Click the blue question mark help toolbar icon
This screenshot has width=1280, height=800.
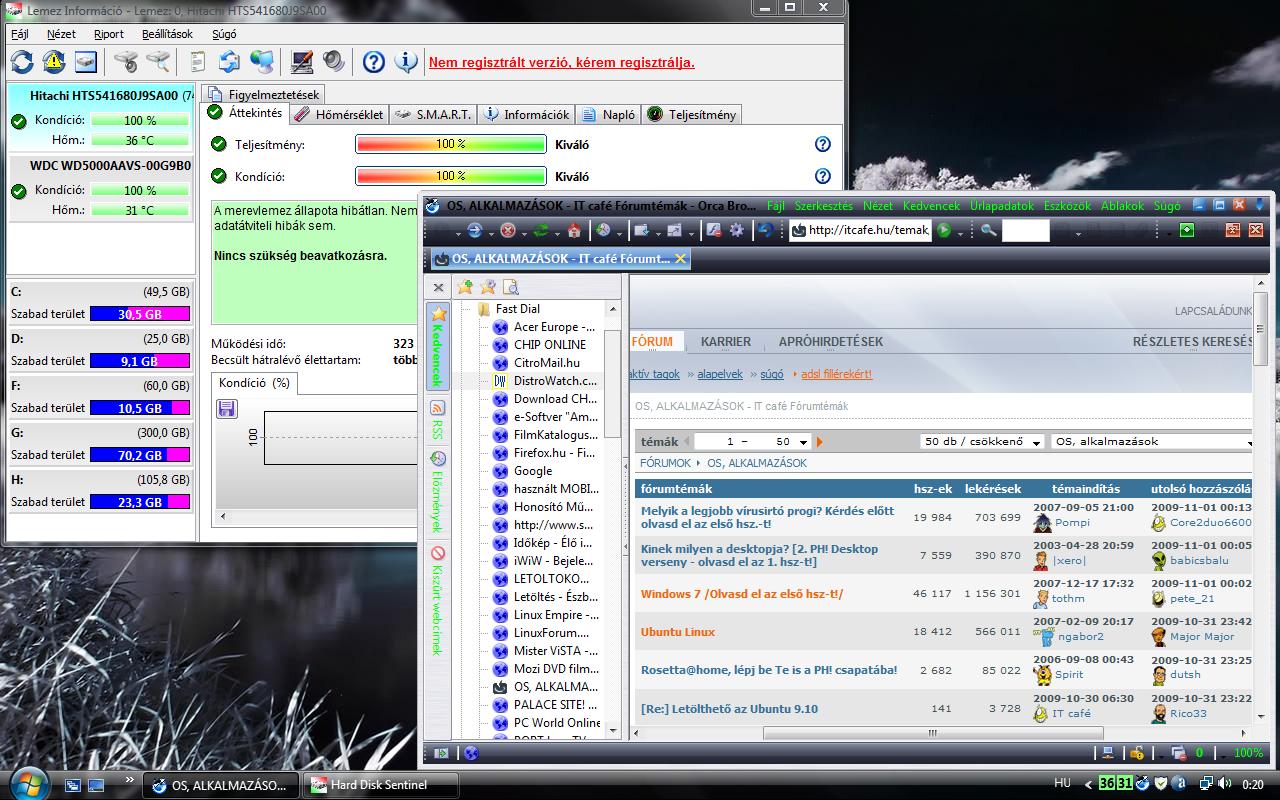373,62
